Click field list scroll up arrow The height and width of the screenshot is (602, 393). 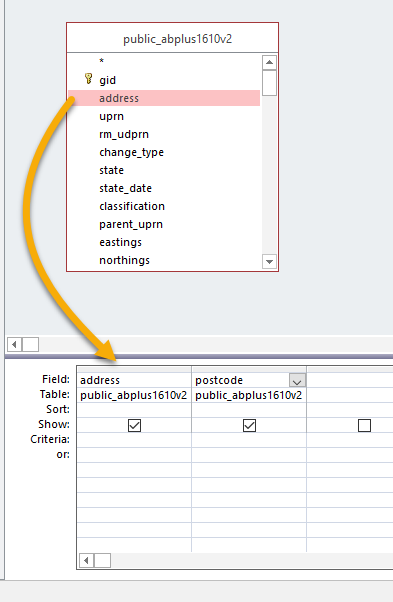coord(269,63)
